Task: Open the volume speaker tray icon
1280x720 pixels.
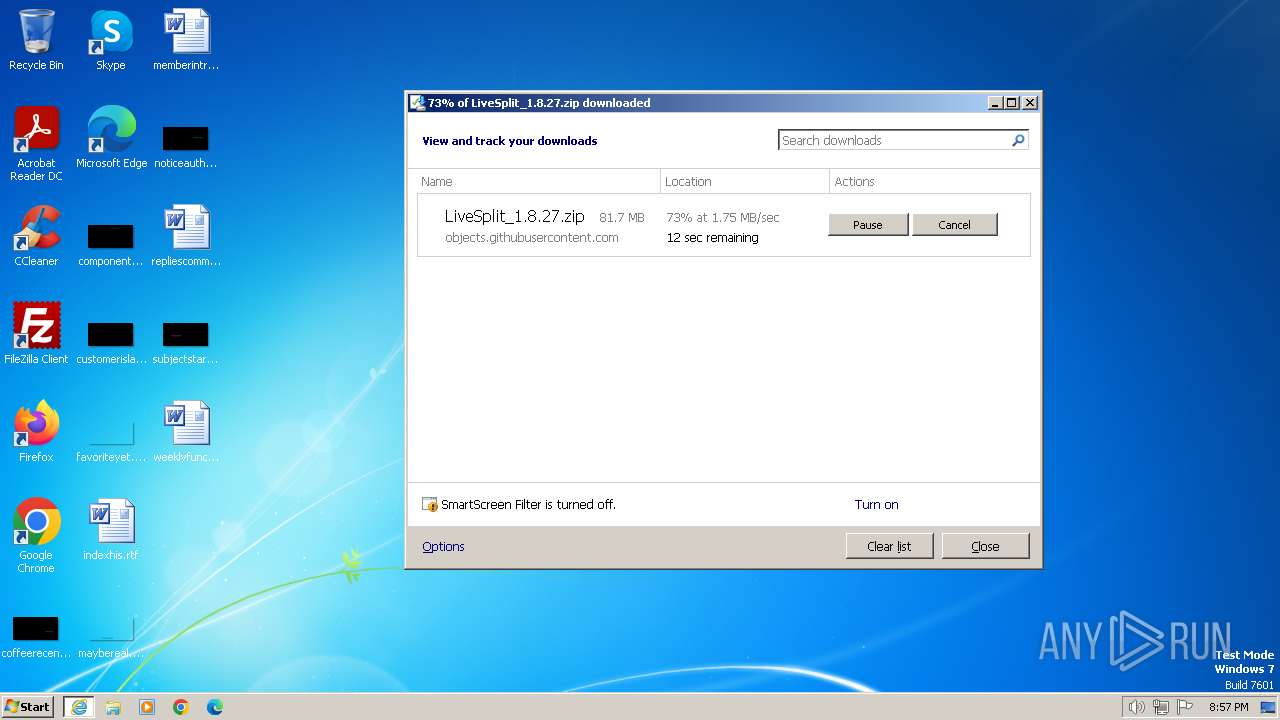Action: click(x=1136, y=707)
